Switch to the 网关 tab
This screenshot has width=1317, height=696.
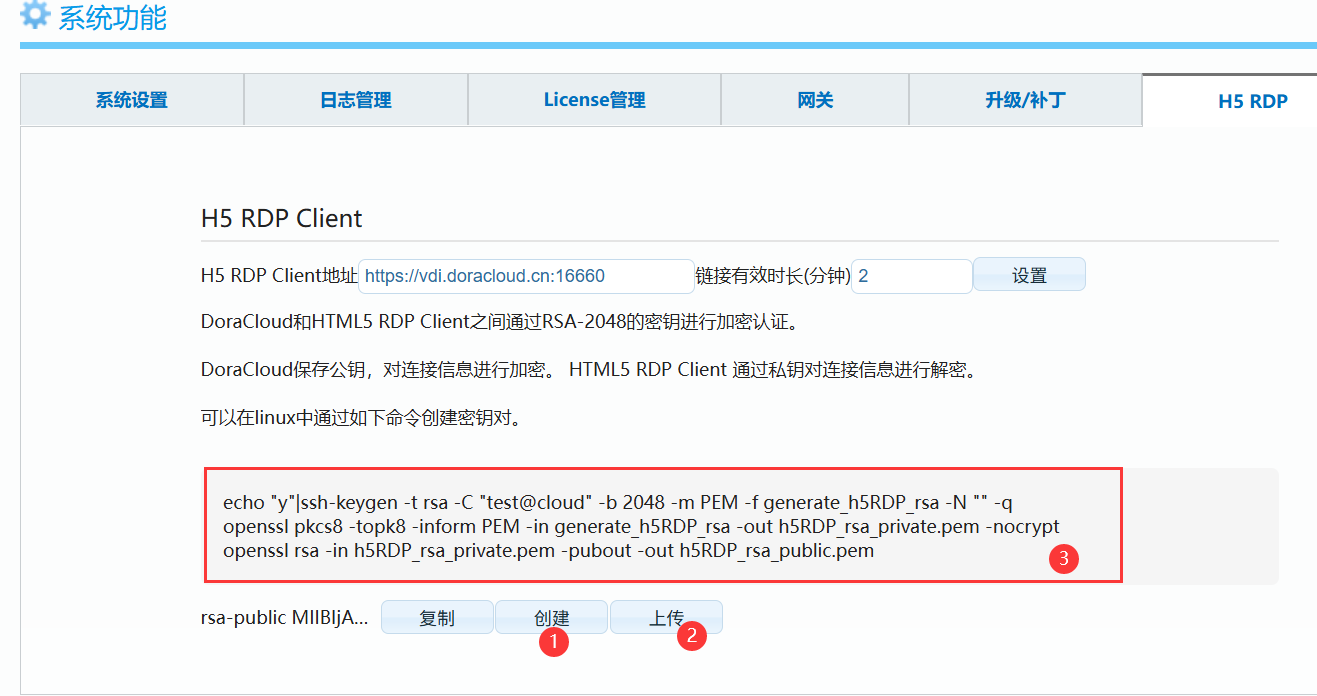pyautogui.click(x=814, y=100)
